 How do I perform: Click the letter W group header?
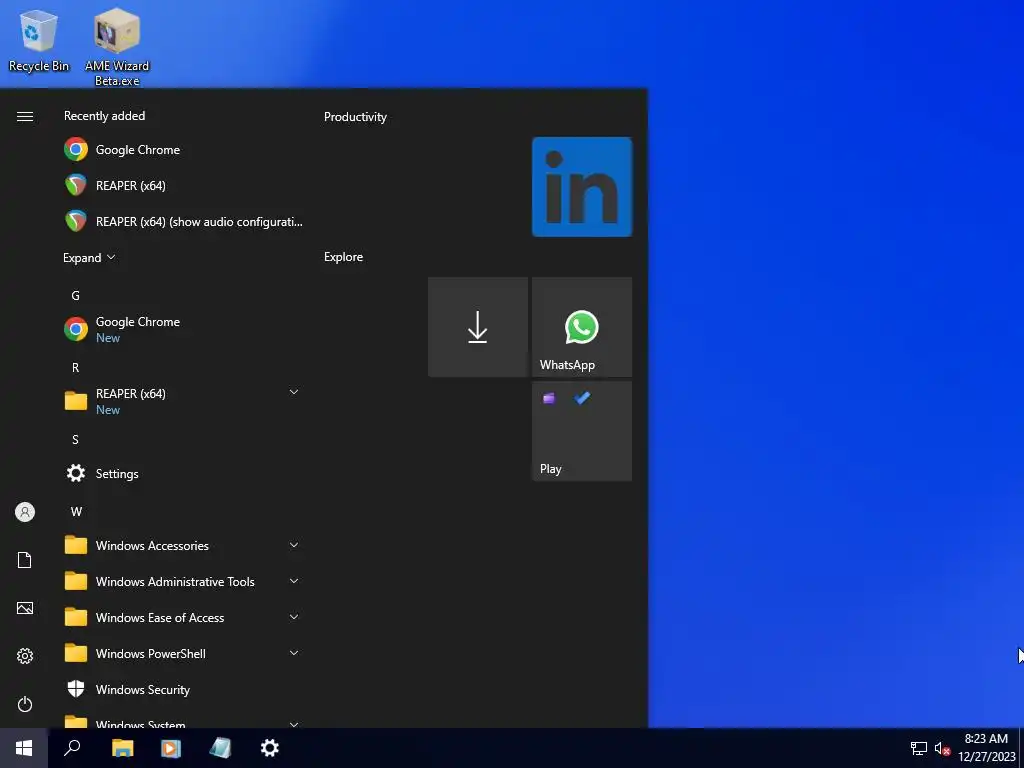coord(76,511)
